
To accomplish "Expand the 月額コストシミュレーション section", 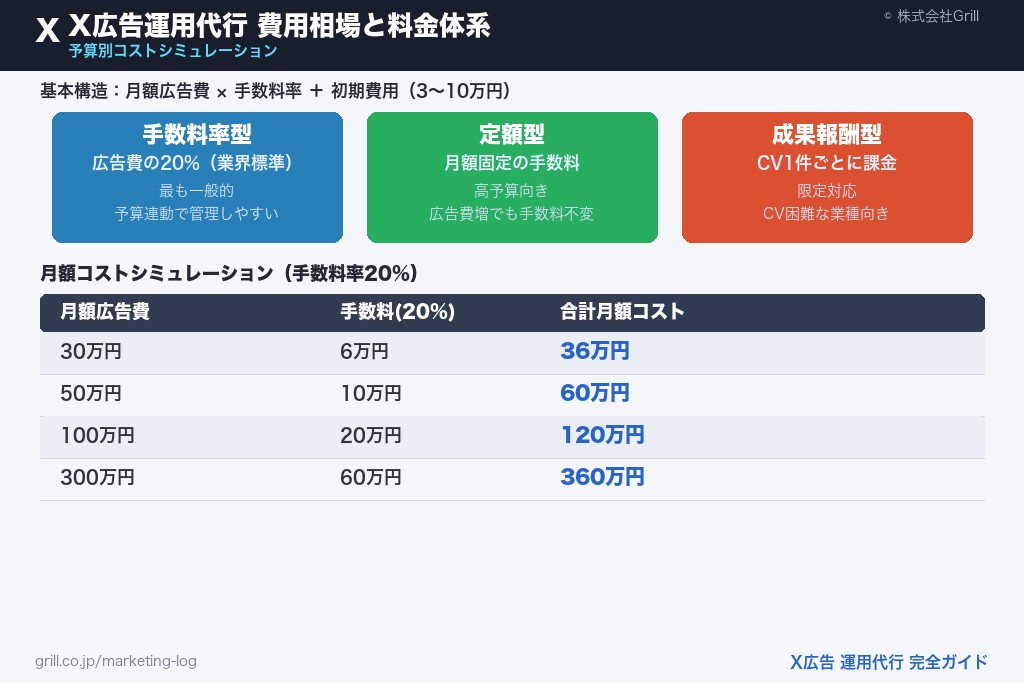I will pos(227,273).
